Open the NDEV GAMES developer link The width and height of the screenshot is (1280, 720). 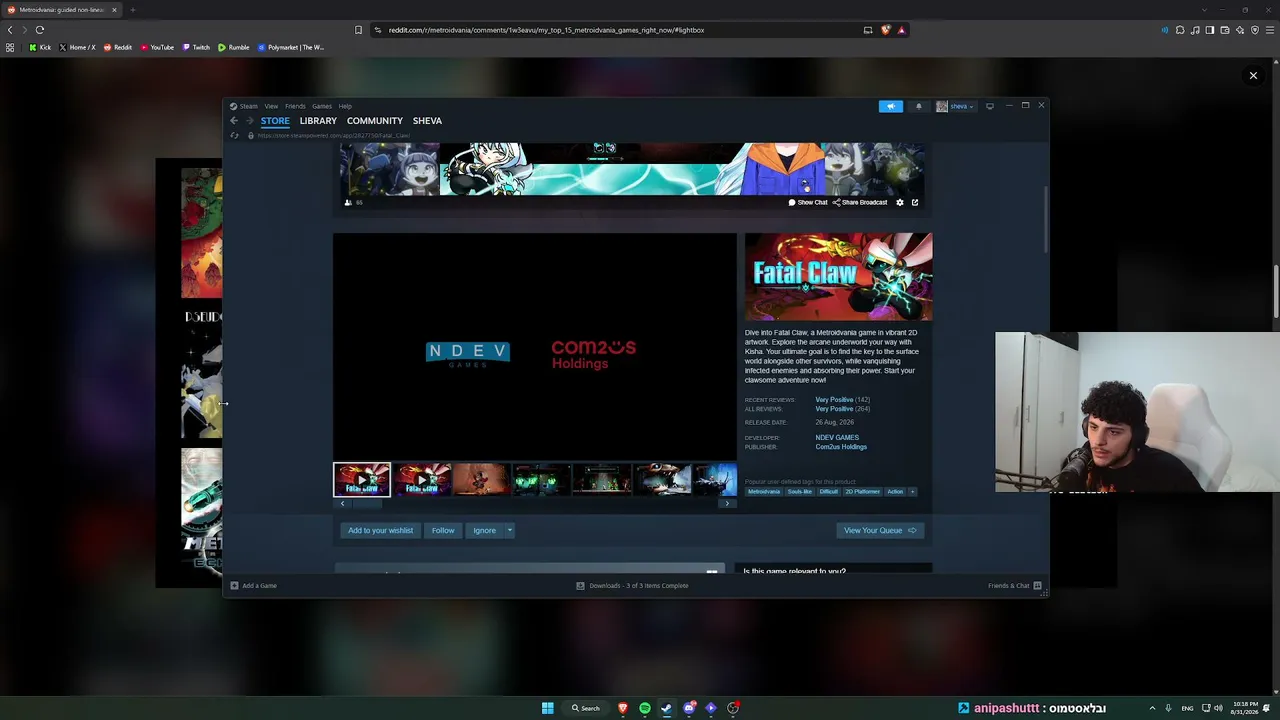point(837,438)
